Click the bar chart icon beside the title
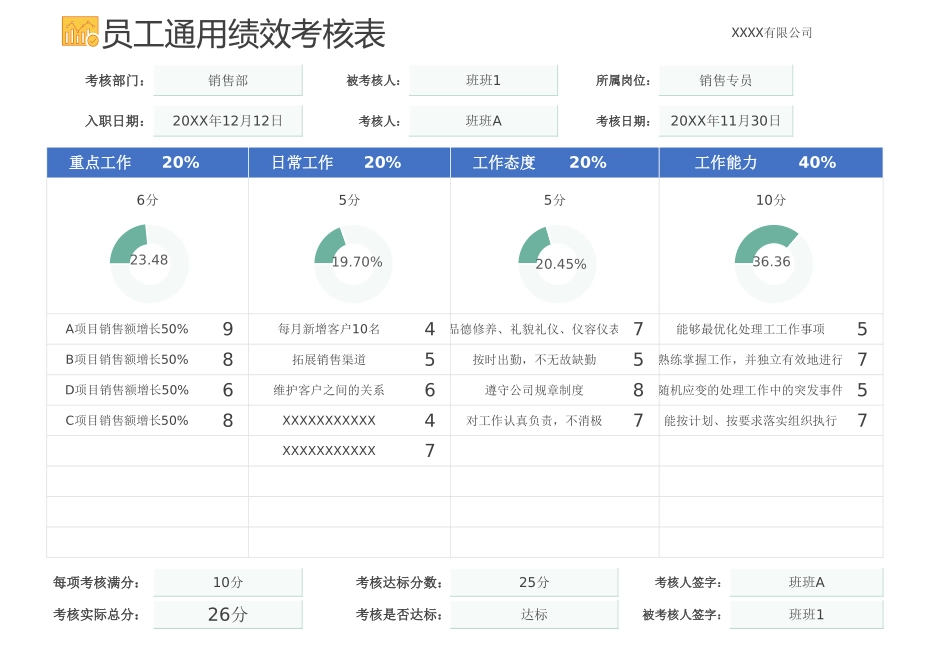The height and width of the screenshot is (672, 950). tap(78, 30)
